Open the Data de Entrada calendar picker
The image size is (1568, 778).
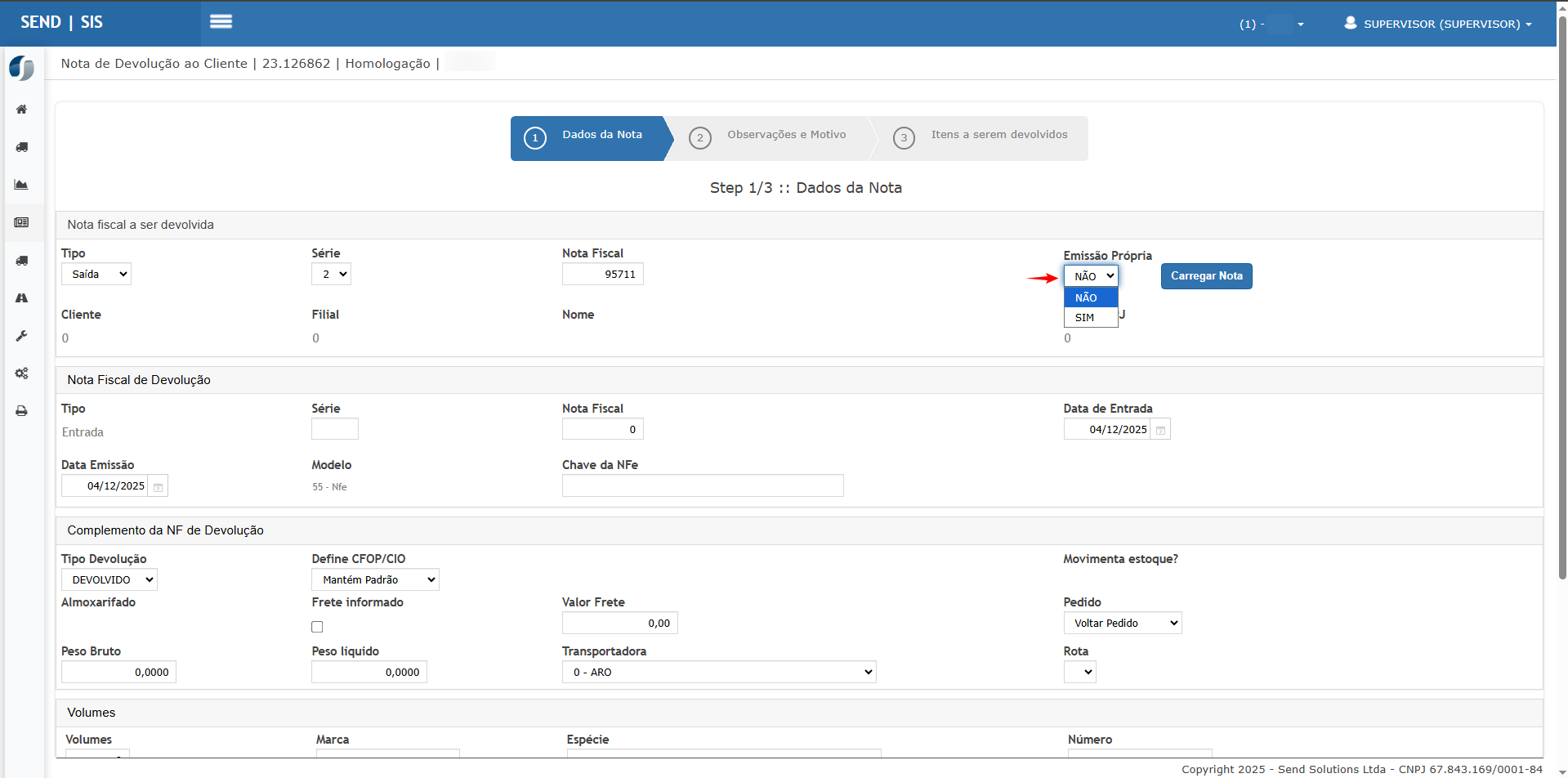1160,430
